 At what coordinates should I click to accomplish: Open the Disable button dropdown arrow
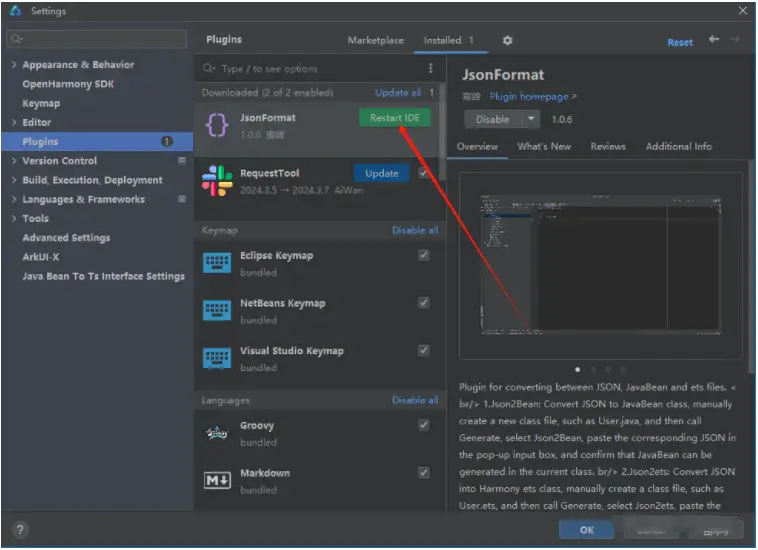pos(531,119)
